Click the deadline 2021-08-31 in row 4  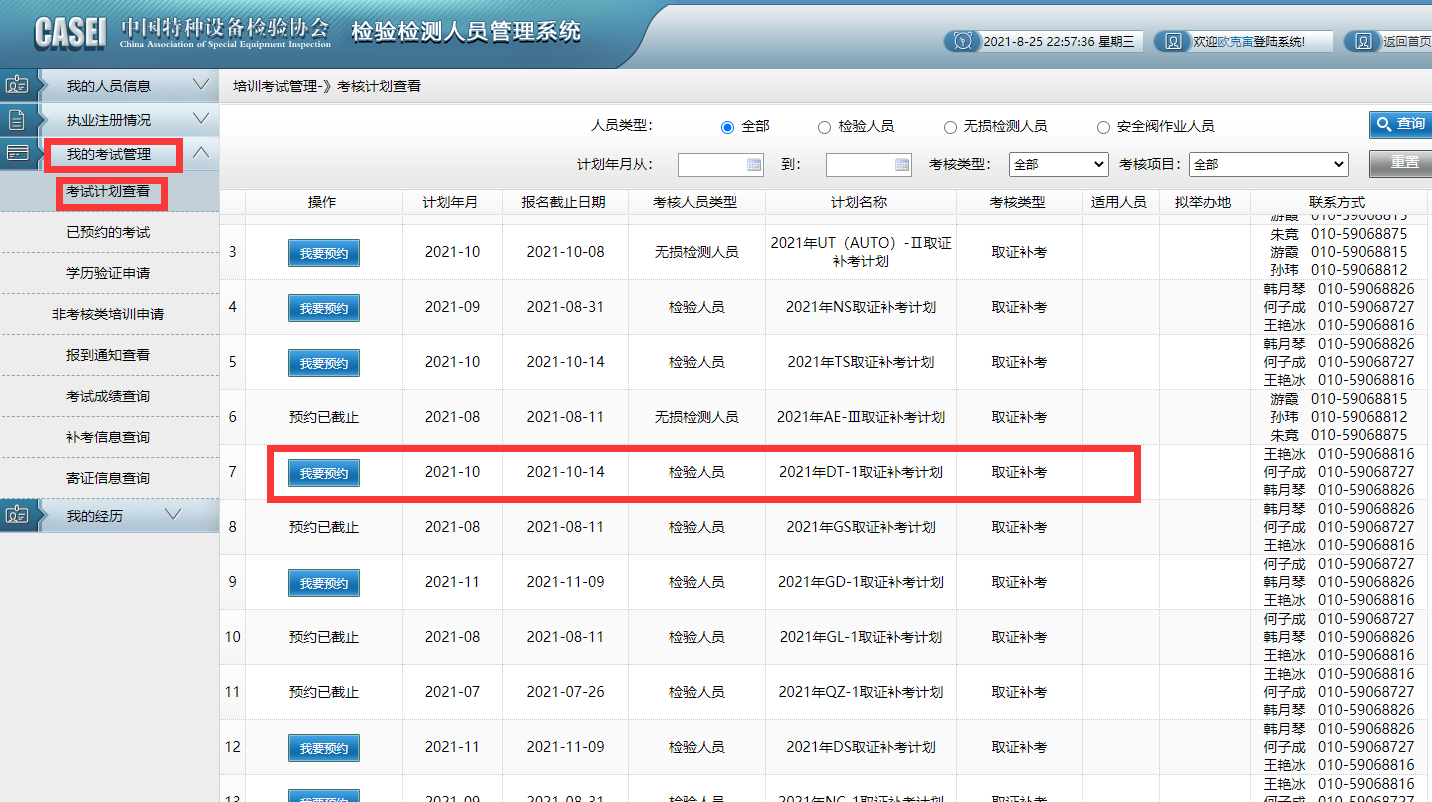tap(565, 307)
